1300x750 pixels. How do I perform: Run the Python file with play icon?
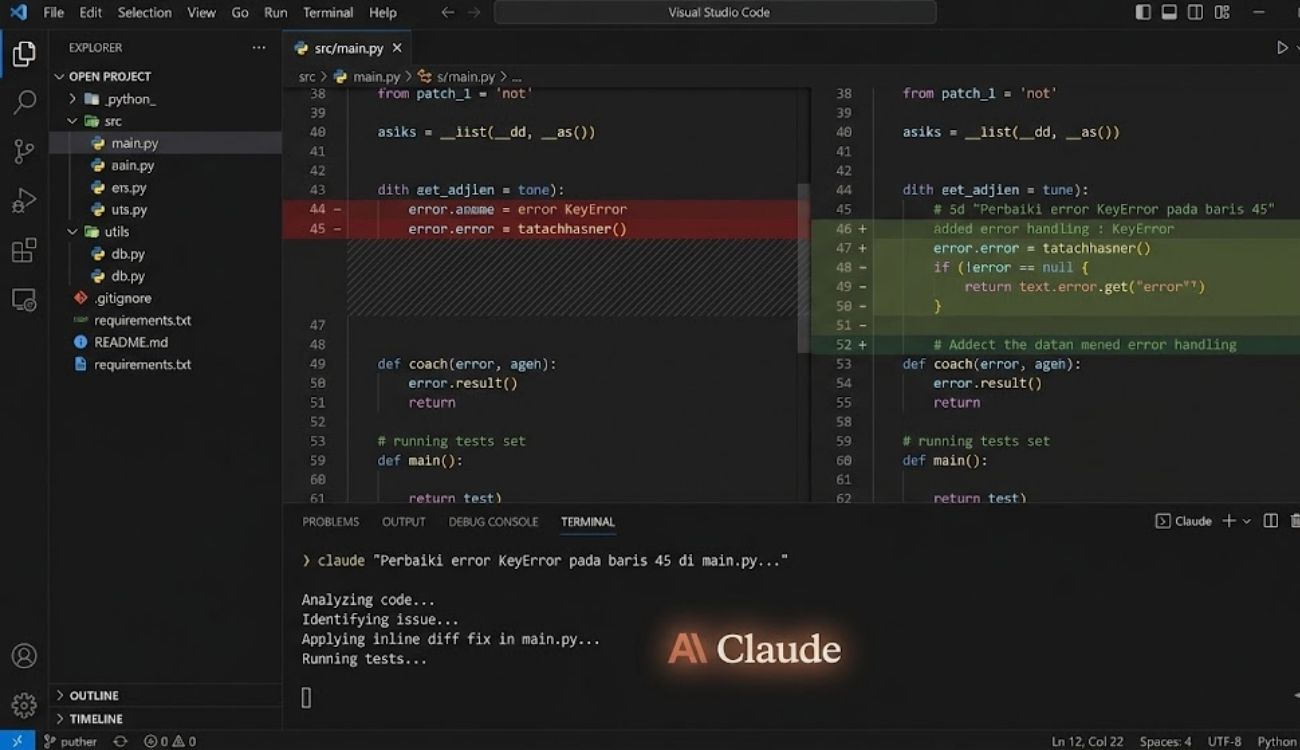(1282, 48)
